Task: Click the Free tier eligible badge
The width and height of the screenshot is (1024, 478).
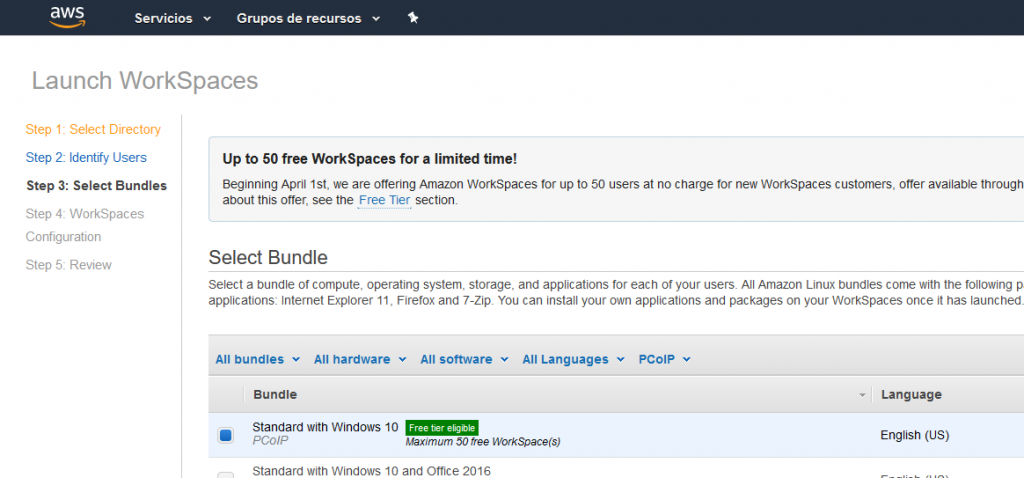Action: tap(442, 428)
